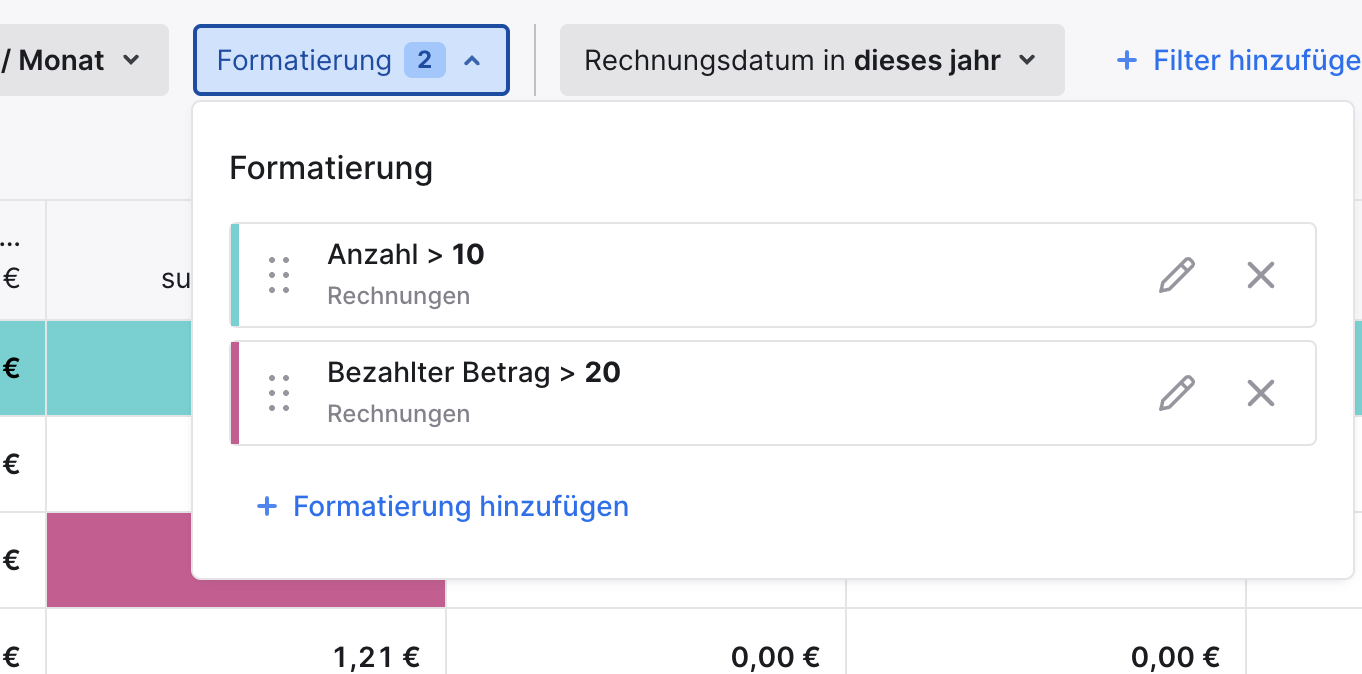Click the pink color bar of Bezahlter Betrag rule
Image resolution: width=1362 pixels, height=674 pixels.
(x=235, y=393)
